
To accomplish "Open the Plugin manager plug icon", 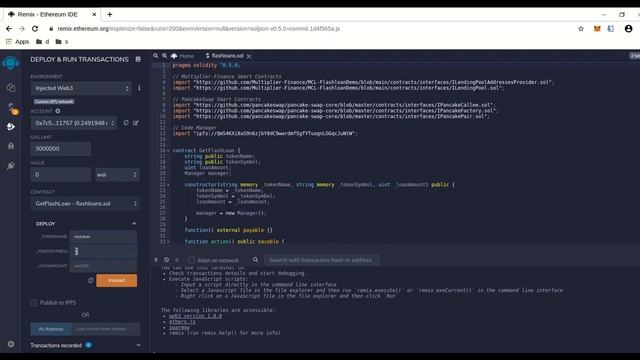I will pyautogui.click(x=11, y=165).
